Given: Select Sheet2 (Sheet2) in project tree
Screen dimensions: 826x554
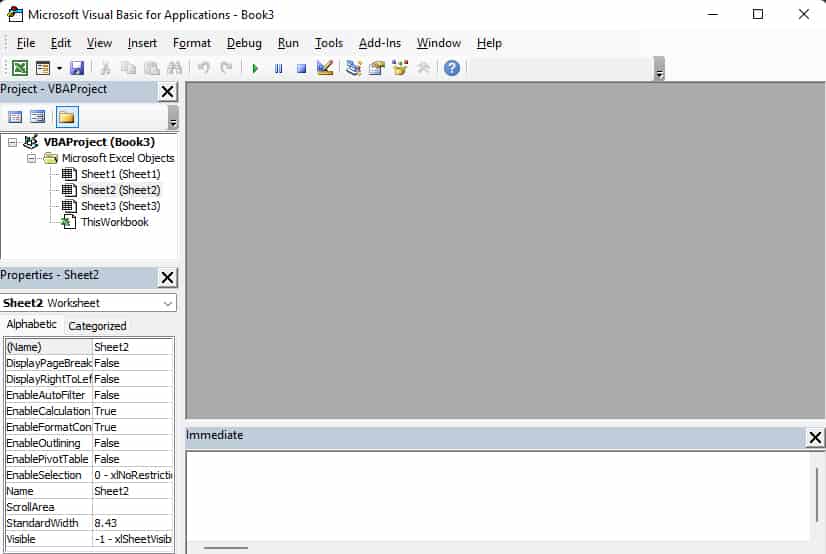Looking at the screenshot, I should coord(121,190).
